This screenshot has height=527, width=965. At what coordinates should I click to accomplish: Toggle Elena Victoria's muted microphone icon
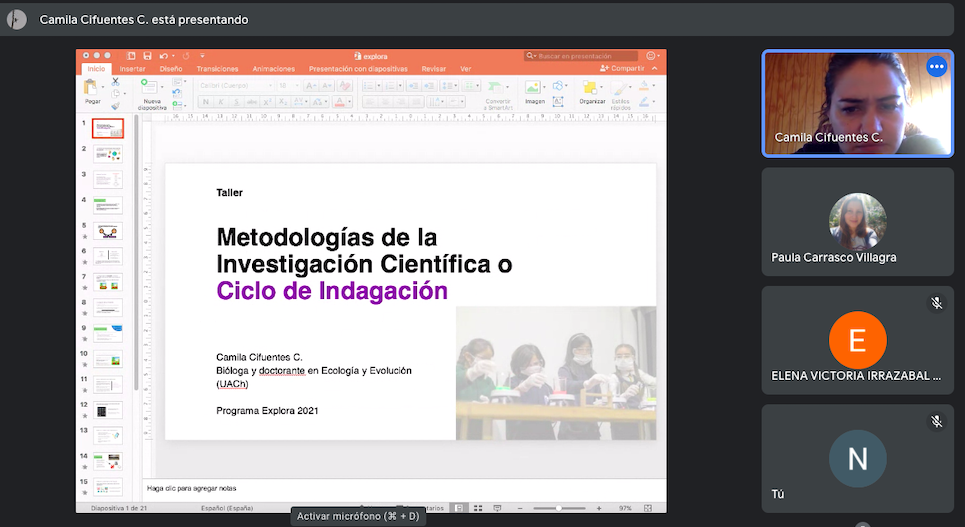pos(936,302)
